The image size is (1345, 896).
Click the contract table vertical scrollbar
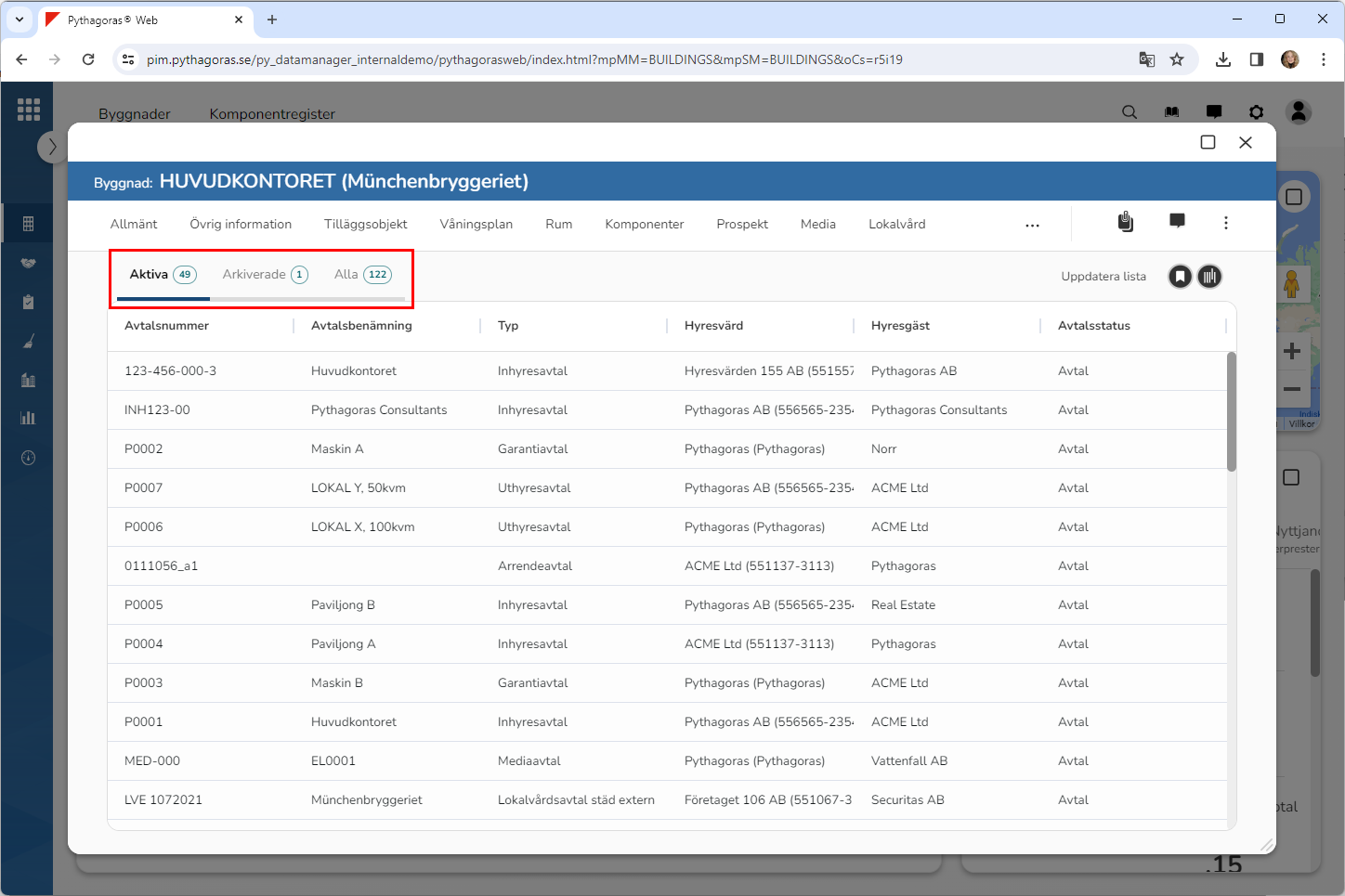click(x=1232, y=413)
